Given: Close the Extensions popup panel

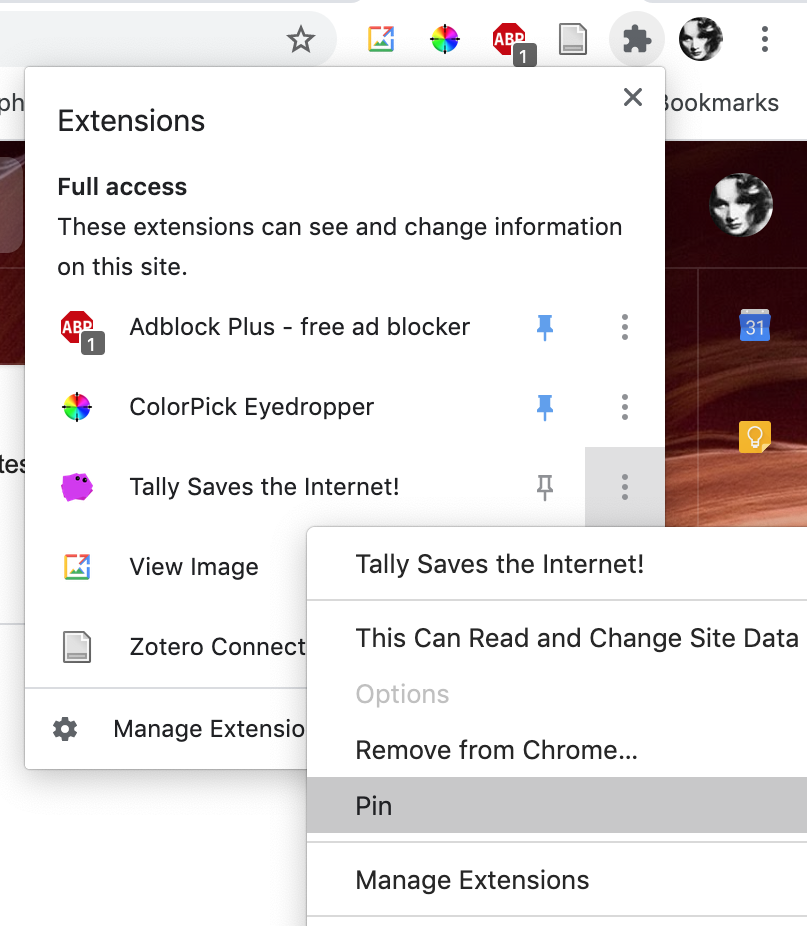Looking at the screenshot, I should pos(633,97).
